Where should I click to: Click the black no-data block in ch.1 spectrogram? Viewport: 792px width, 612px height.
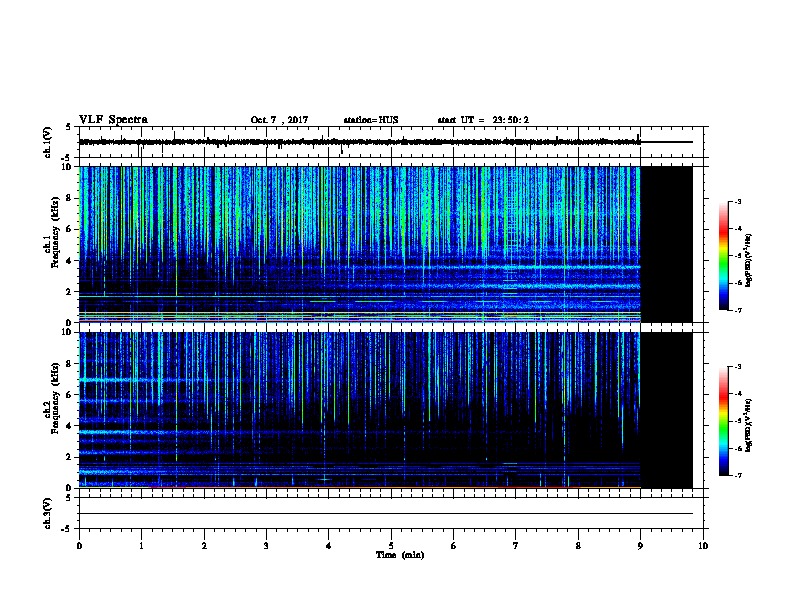(x=667, y=244)
